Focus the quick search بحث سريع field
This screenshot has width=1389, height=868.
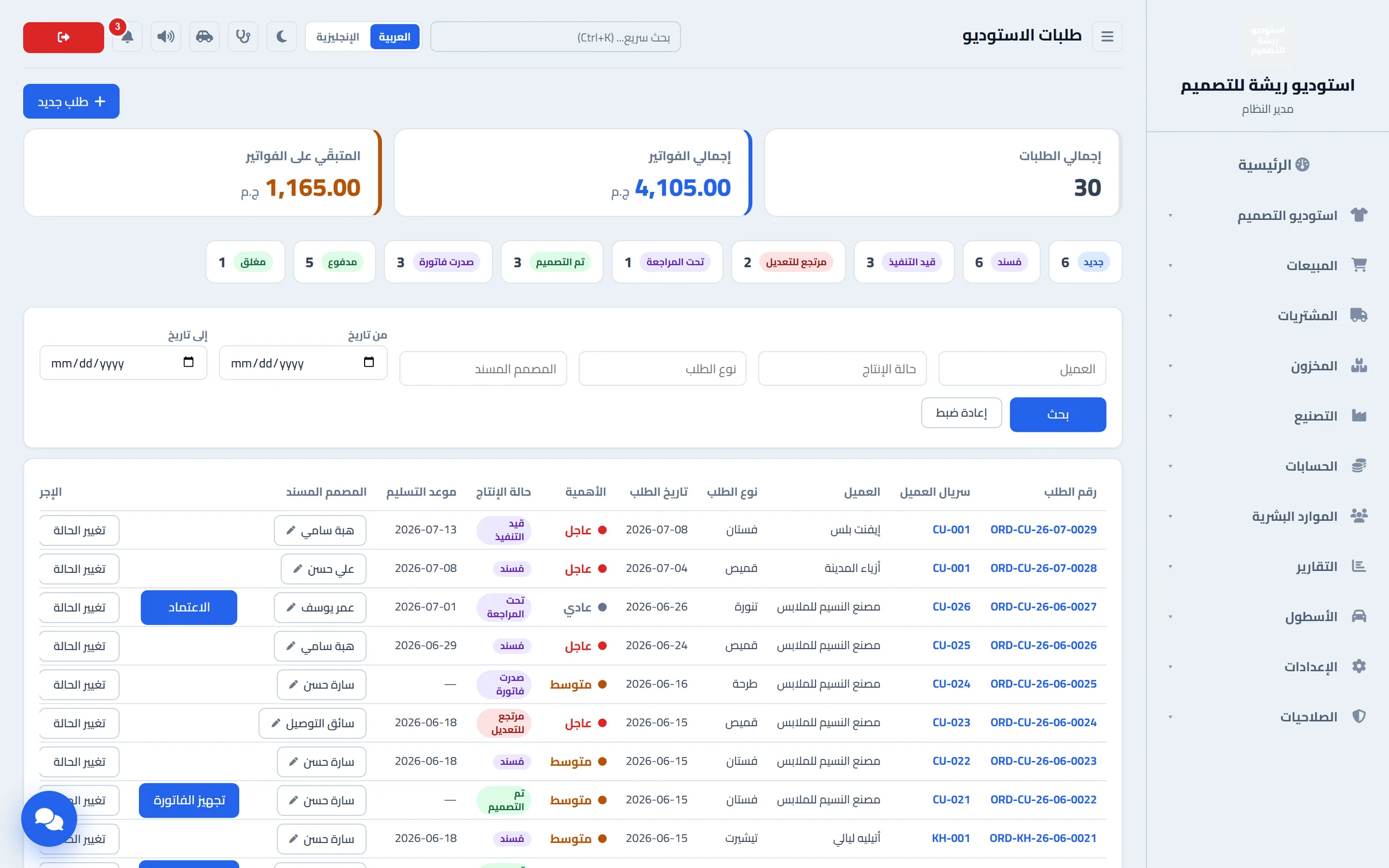(556, 37)
